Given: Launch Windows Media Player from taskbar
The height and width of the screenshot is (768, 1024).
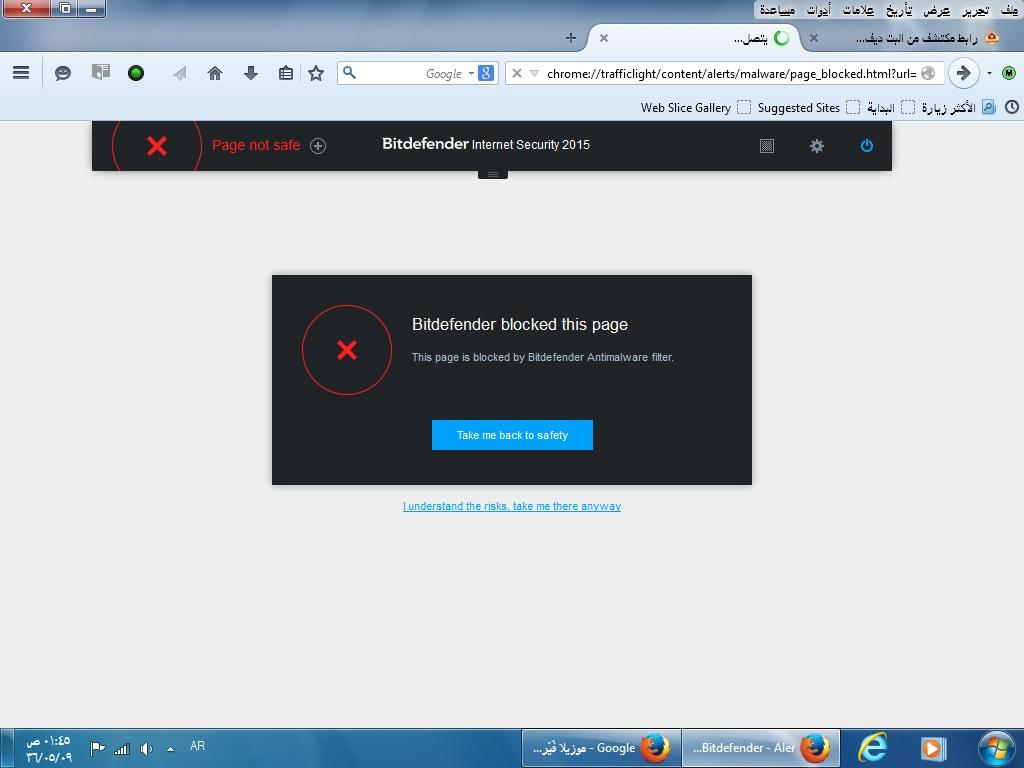Looking at the screenshot, I should (x=933, y=748).
